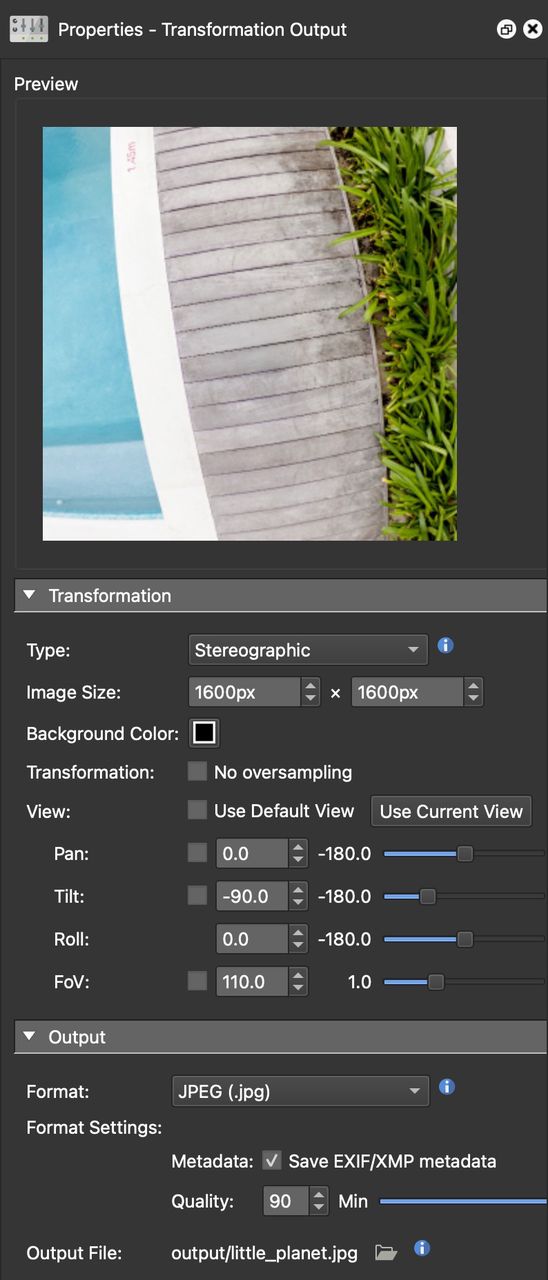Click the FoV value field showing 110.0
Screen dimensions: 548x1280
(x=252, y=982)
